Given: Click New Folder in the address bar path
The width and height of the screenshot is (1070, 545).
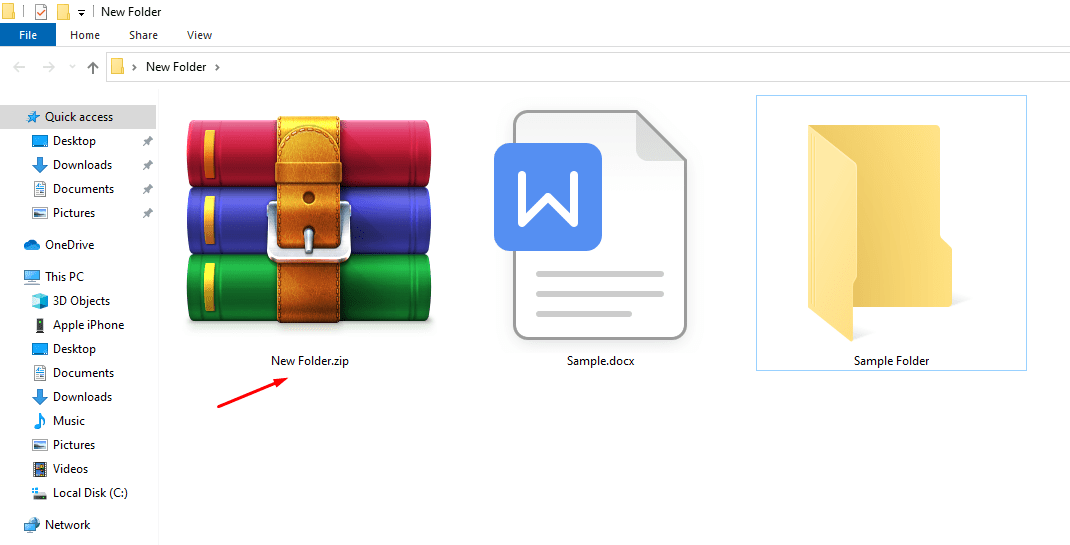Looking at the screenshot, I should click(x=176, y=67).
